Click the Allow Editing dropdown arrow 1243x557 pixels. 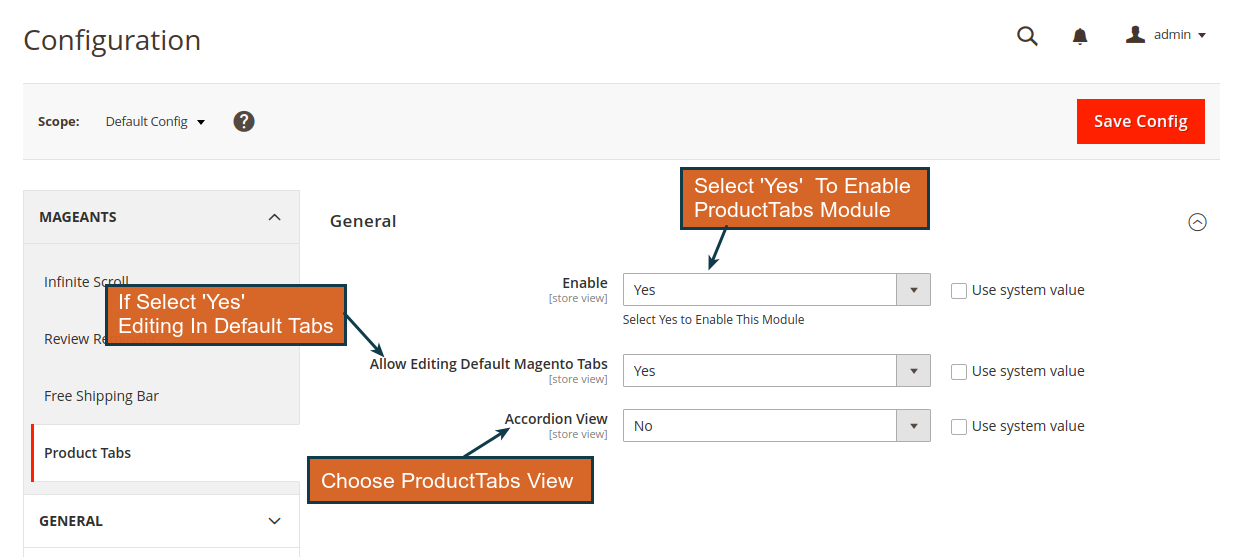pos(913,371)
